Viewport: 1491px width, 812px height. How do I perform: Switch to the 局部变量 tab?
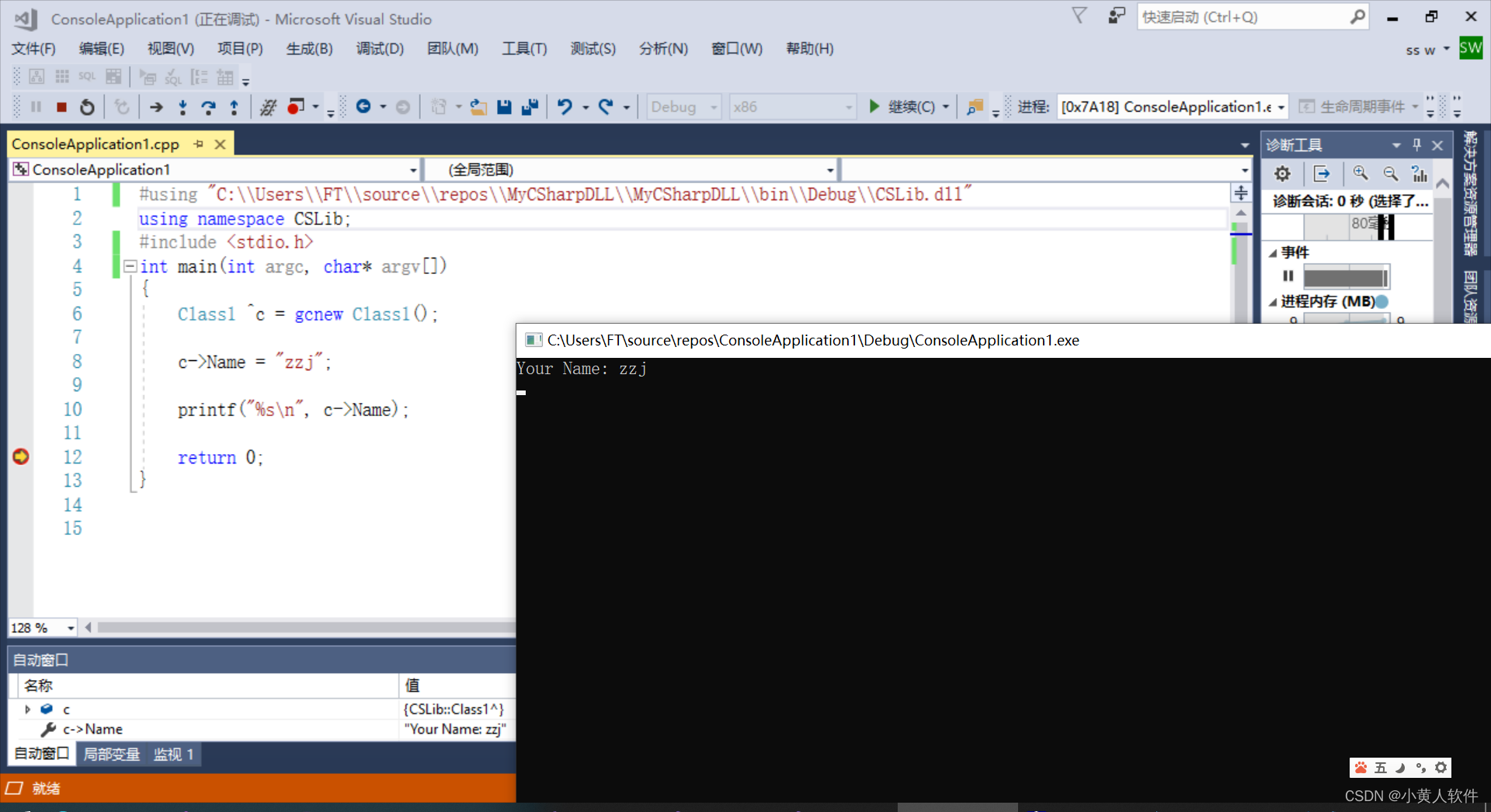tap(112, 754)
